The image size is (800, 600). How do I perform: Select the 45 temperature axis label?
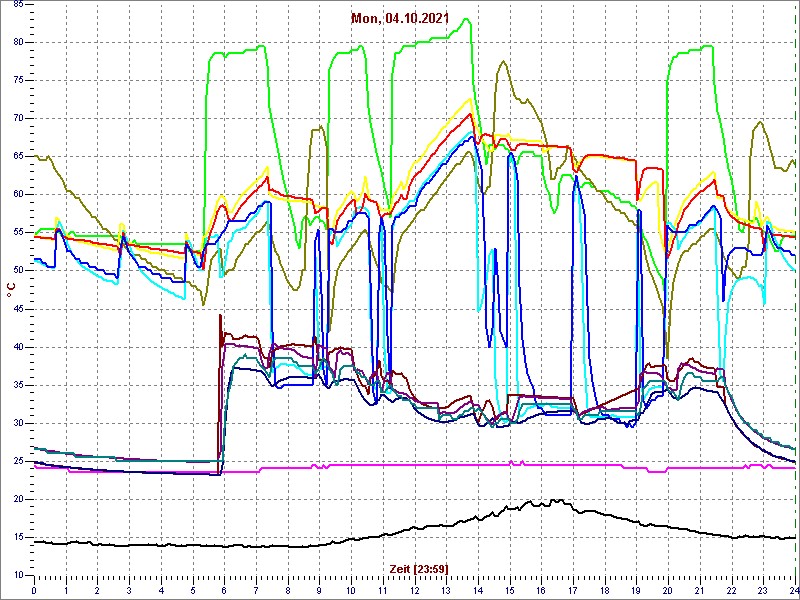(x=17, y=309)
